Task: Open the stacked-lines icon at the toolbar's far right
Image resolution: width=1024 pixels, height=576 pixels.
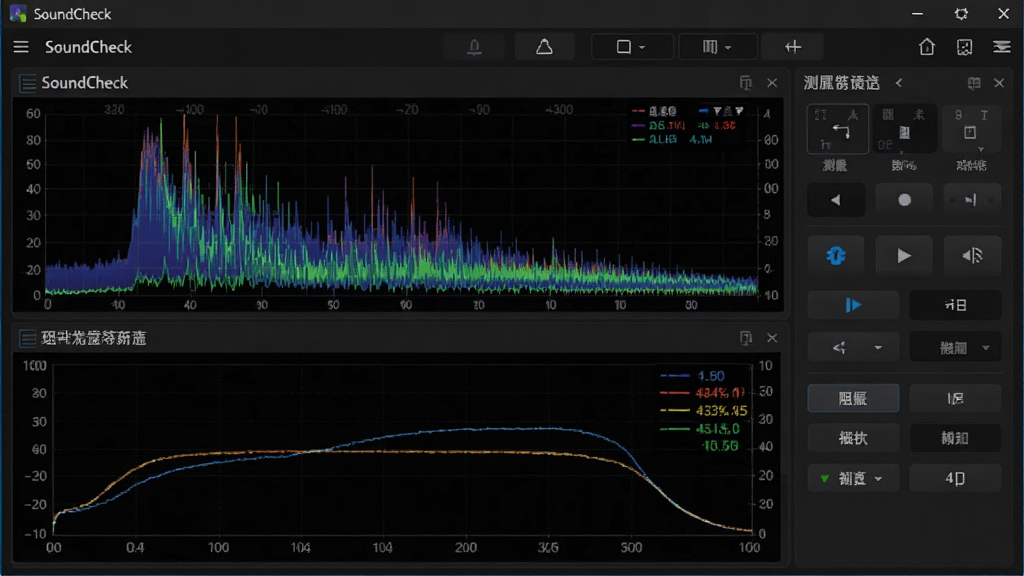Action: [1002, 47]
